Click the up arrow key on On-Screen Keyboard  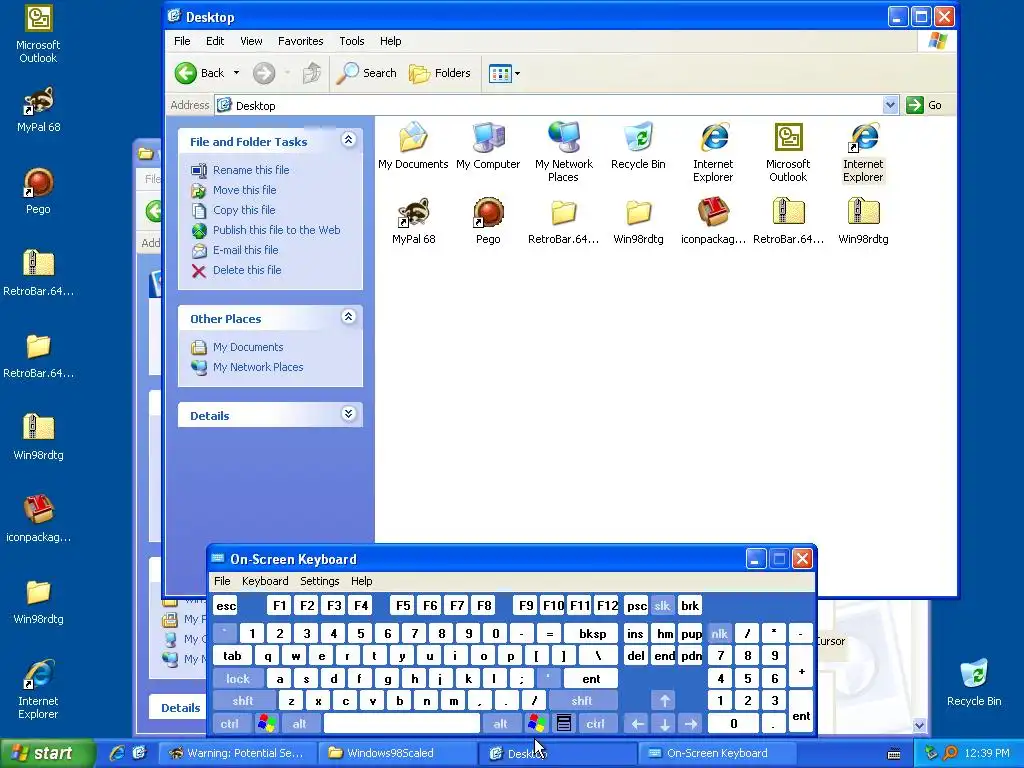tap(664, 701)
